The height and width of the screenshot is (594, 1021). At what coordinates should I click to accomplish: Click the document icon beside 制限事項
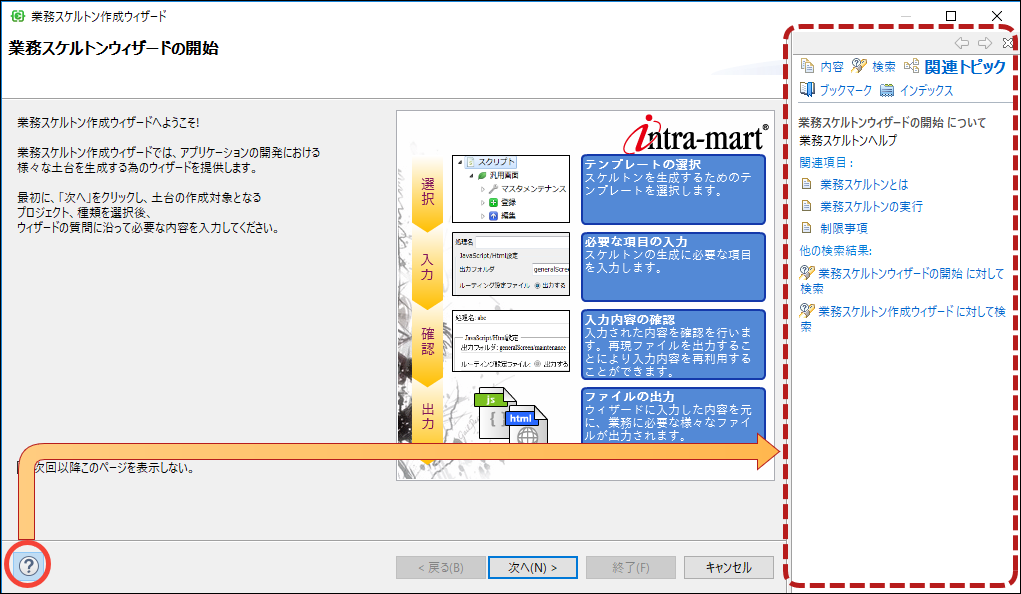[x=807, y=229]
